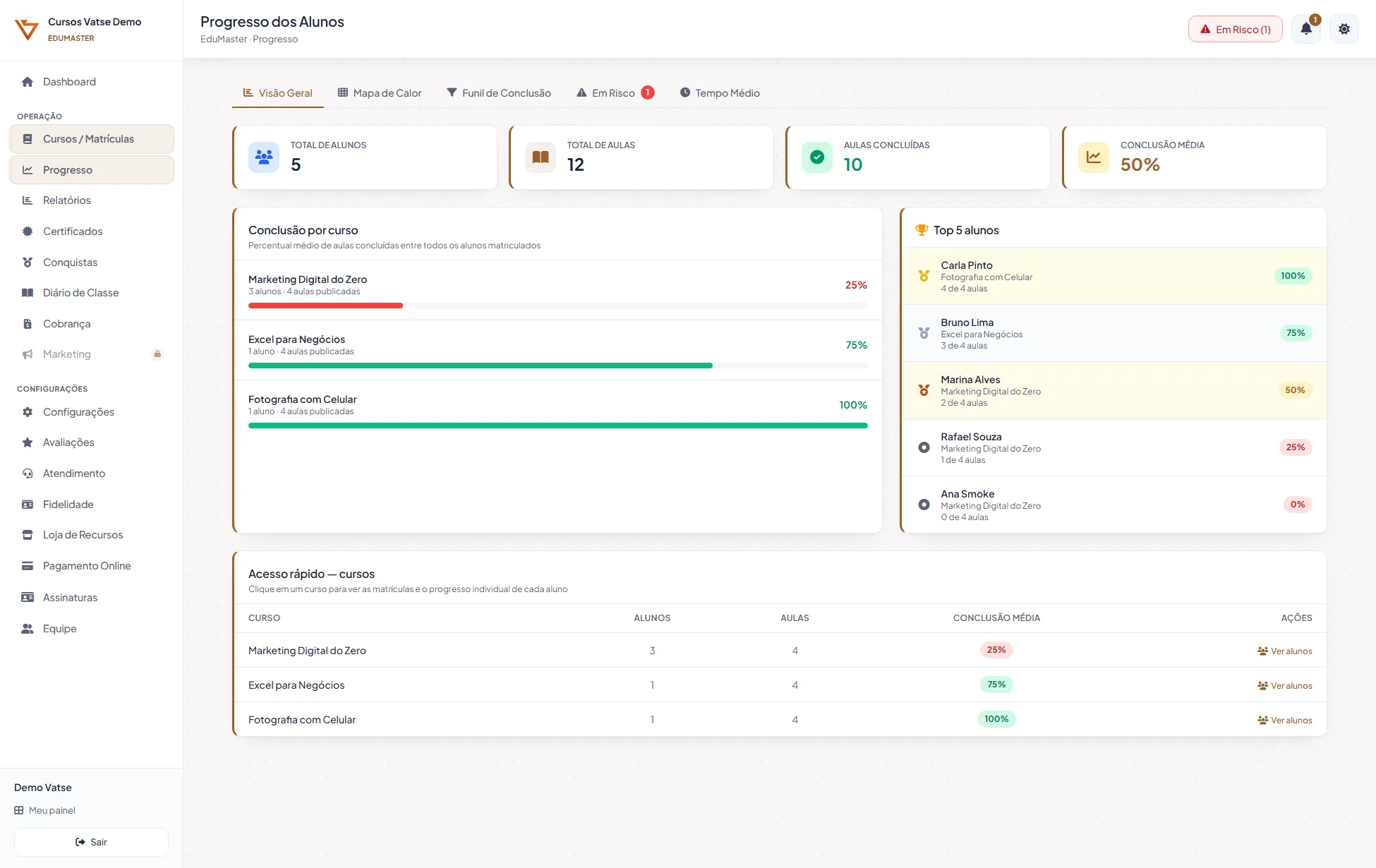Viewport: 1376px width, 868px height.
Task: Open the Meu painel link
Action: [x=44, y=810]
